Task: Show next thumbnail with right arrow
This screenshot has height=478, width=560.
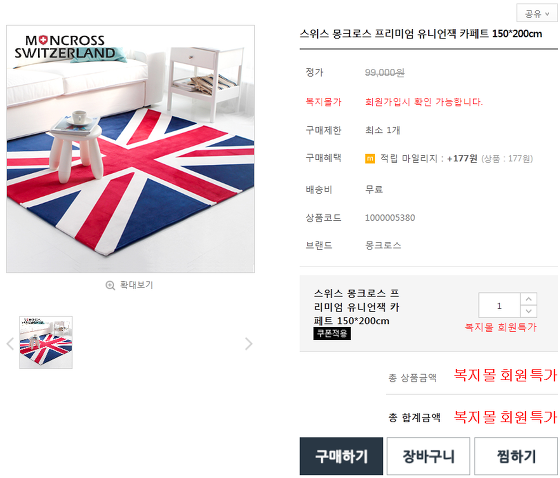Action: coord(249,344)
